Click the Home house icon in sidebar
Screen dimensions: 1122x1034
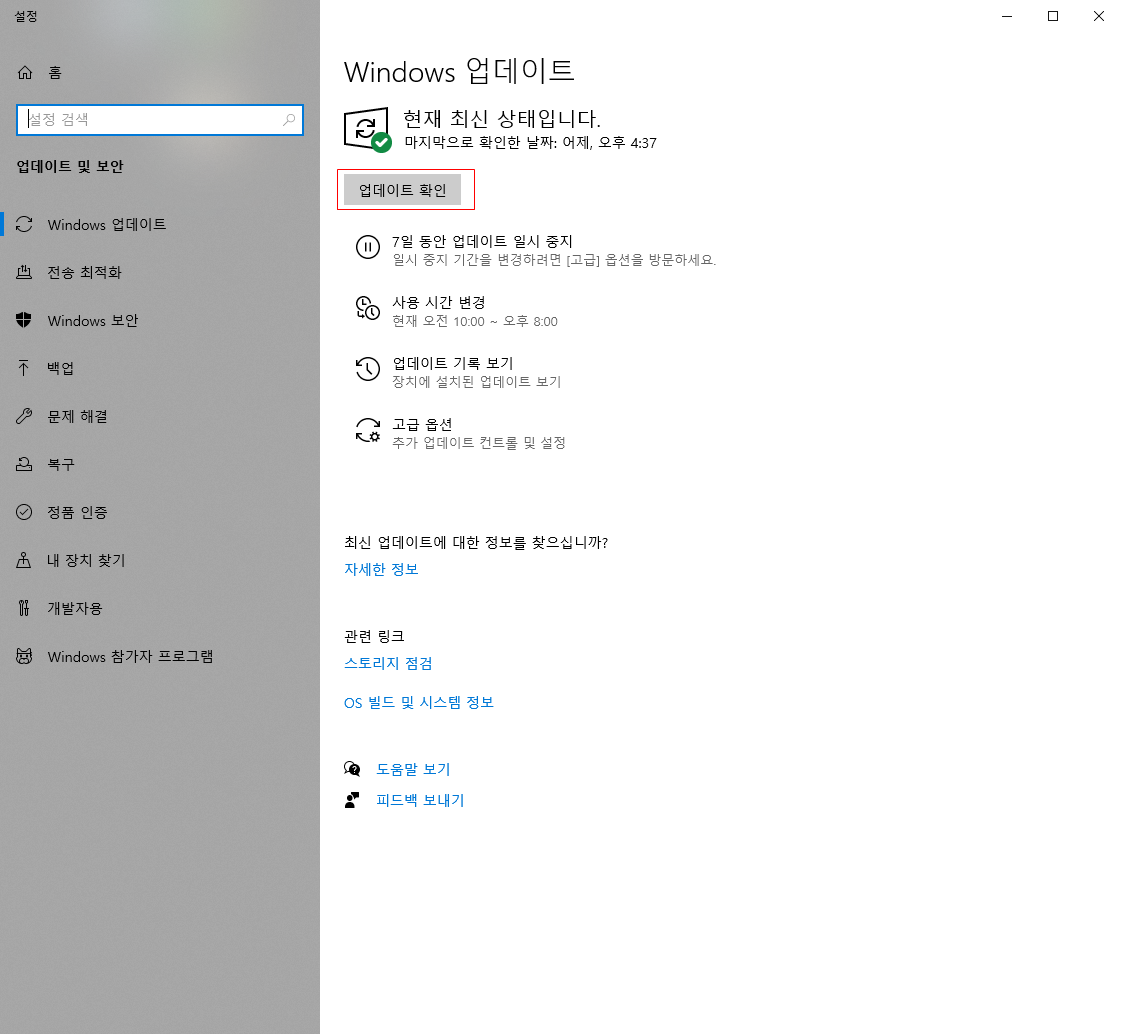click(25, 72)
